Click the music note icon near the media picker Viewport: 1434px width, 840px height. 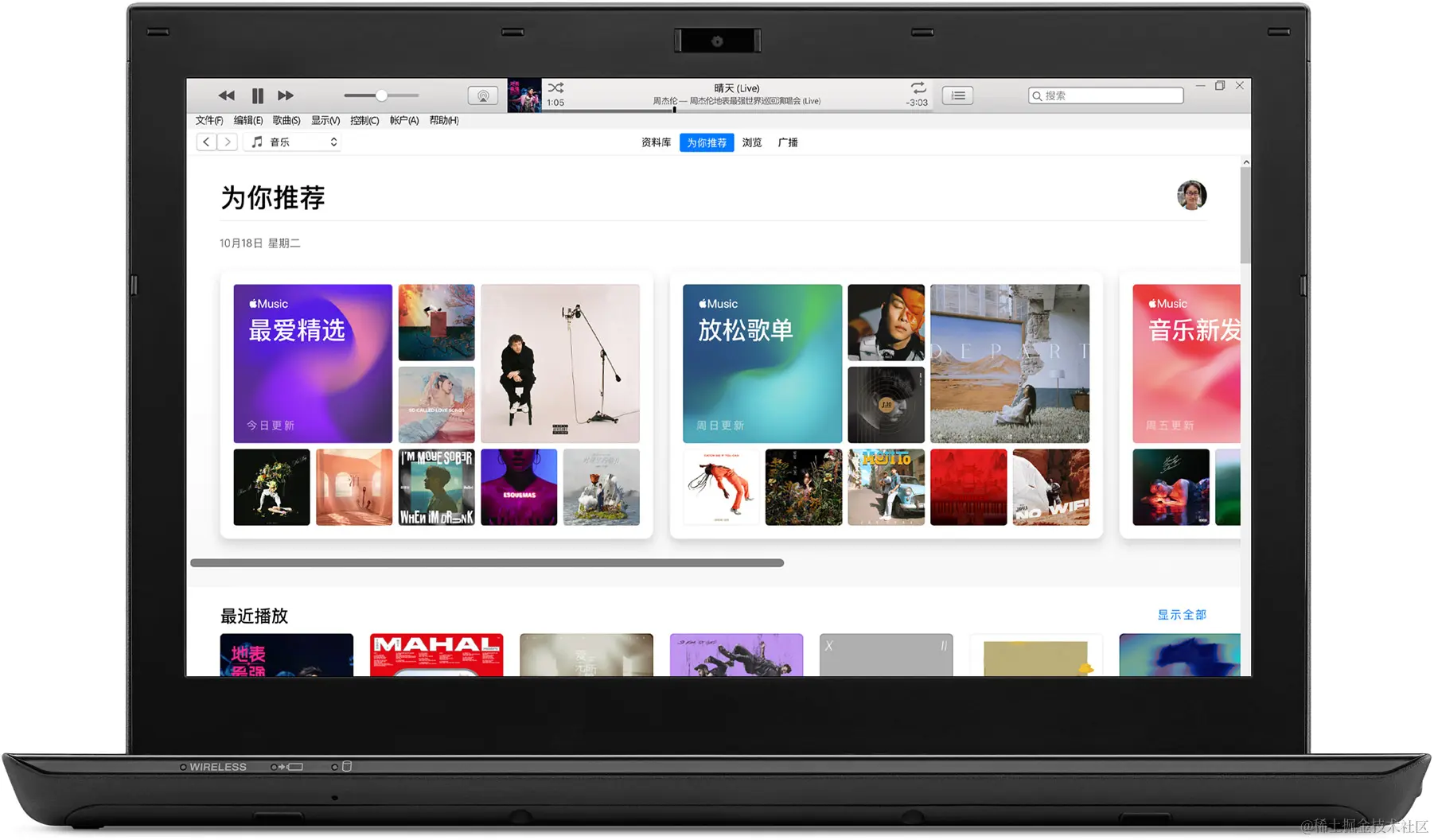[256, 142]
